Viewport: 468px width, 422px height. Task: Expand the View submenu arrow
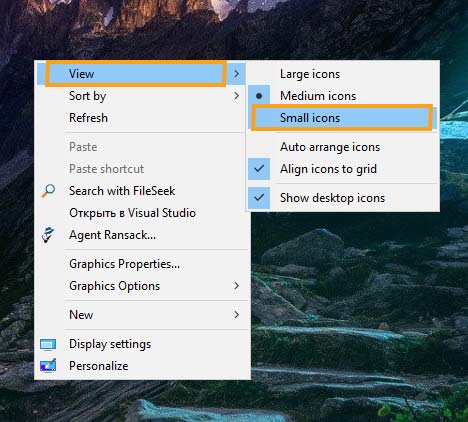(236, 74)
